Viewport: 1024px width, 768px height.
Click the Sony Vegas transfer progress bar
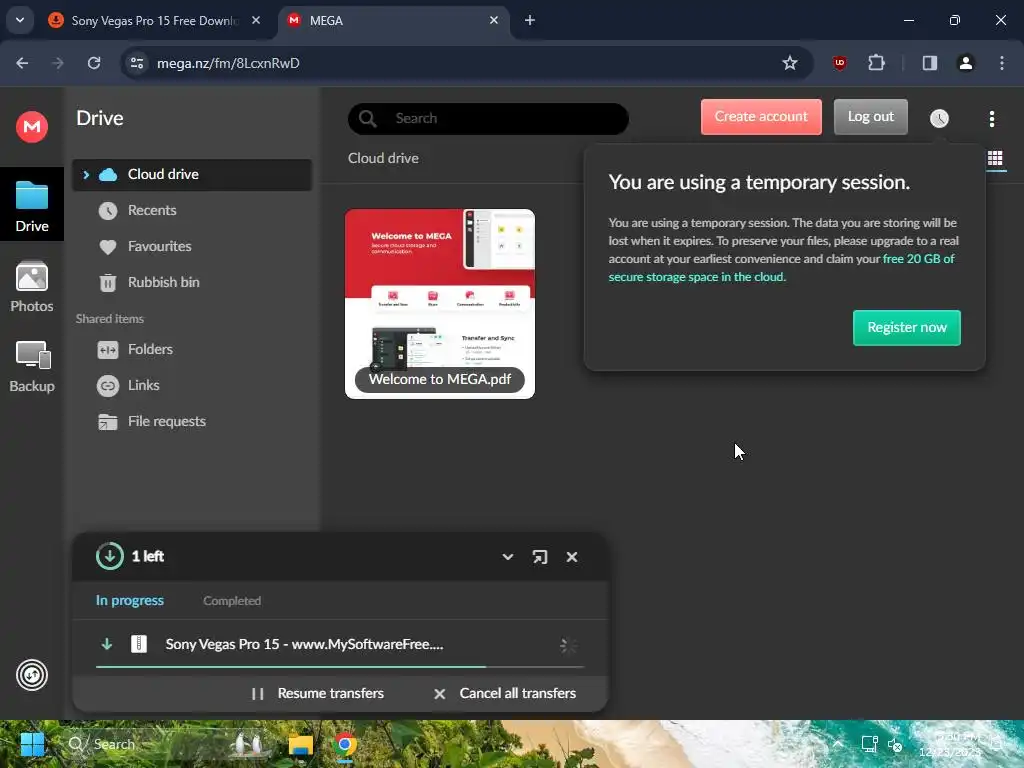[x=340, y=667]
